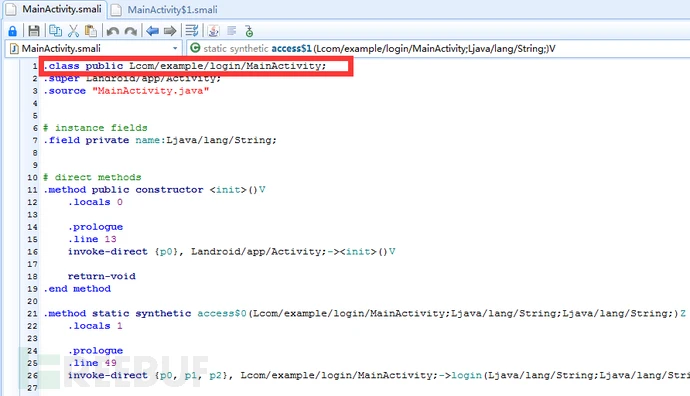Click the green jump-to-method icon

(x=249, y=31)
